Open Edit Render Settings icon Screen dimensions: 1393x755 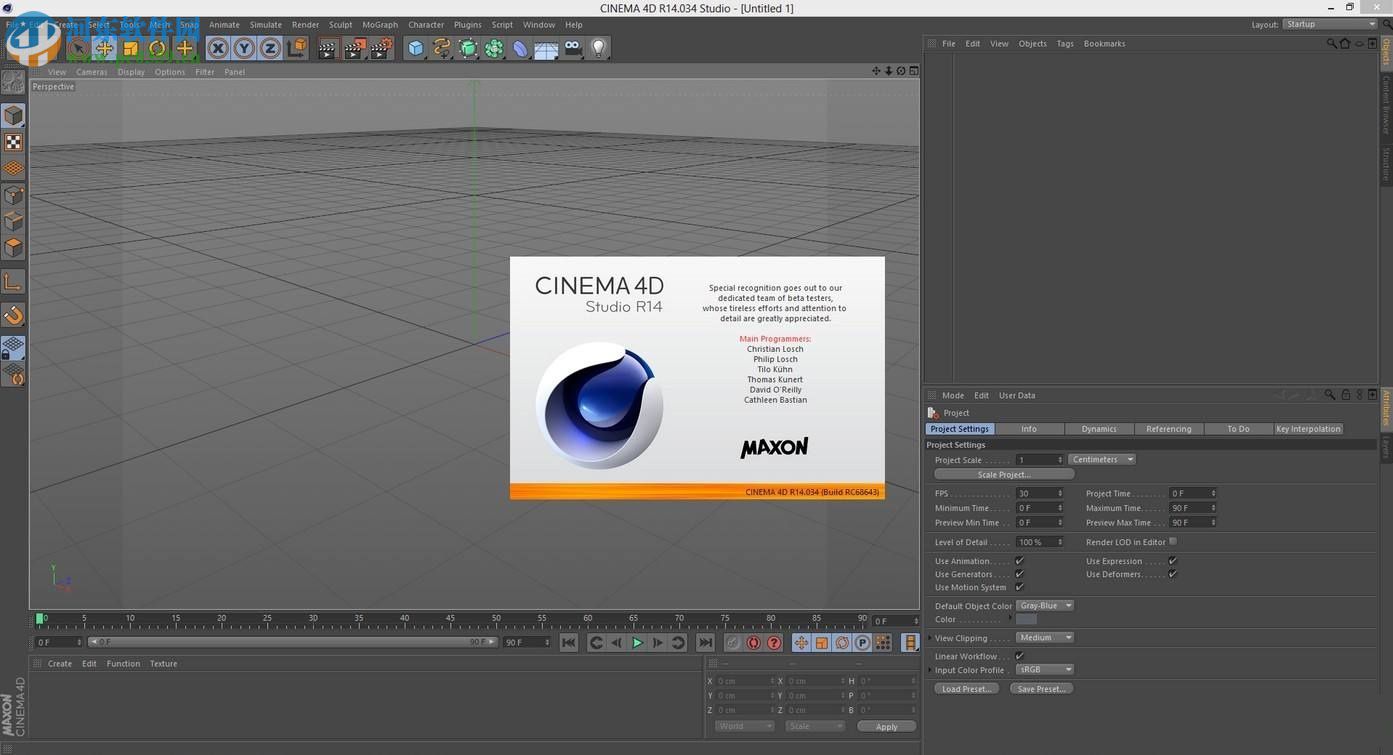[x=380, y=48]
